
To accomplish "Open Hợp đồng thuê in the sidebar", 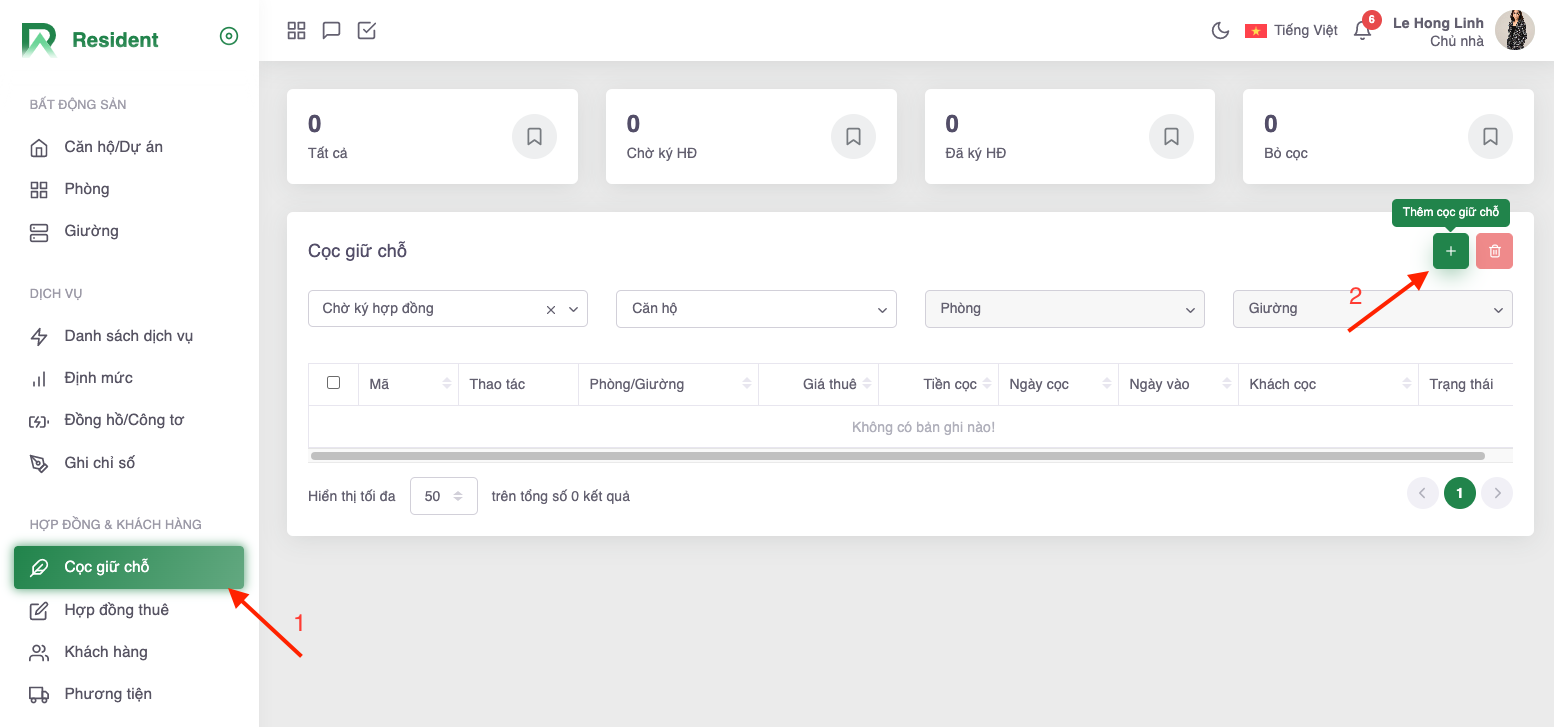I will (x=116, y=610).
